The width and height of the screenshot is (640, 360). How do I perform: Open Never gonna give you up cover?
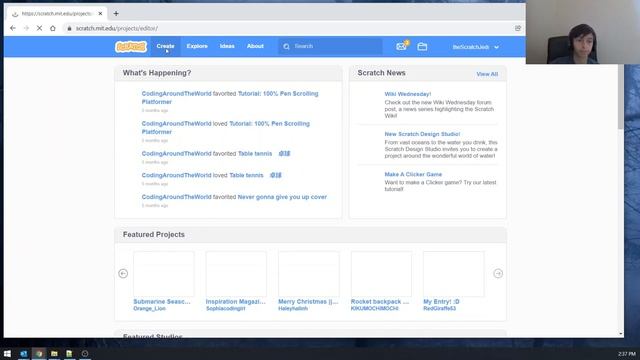(282, 197)
